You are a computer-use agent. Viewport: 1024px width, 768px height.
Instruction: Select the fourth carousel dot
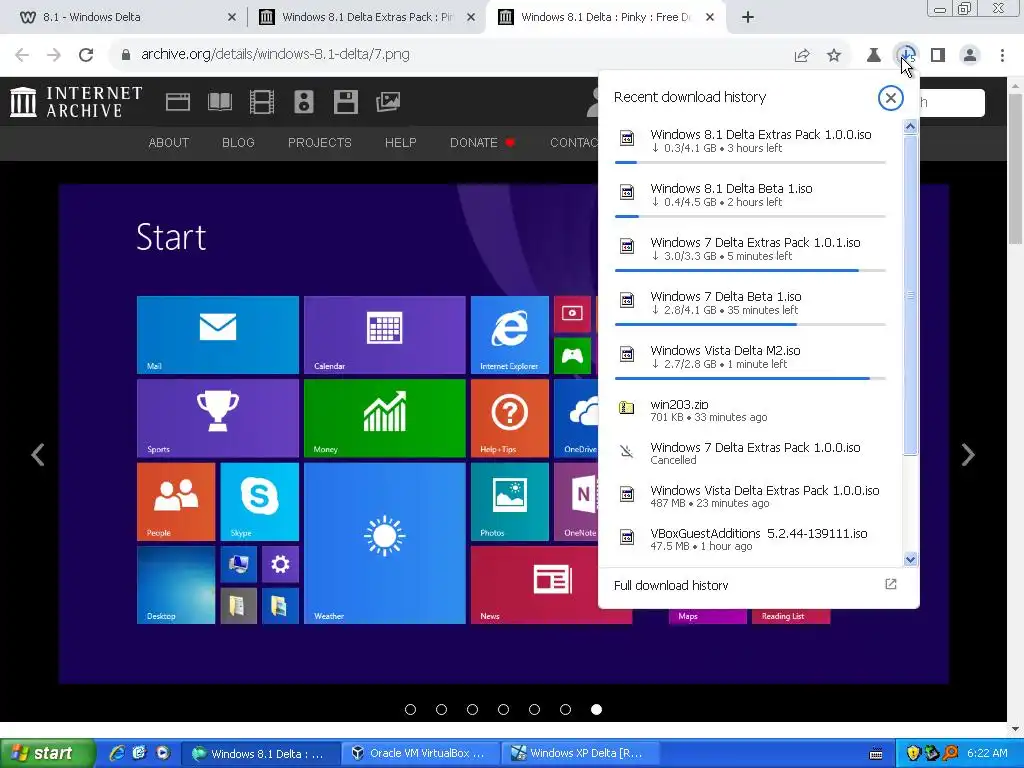504,710
